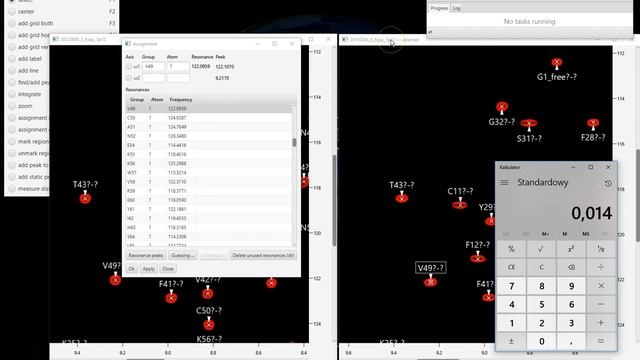This screenshot has width=640, height=360.
Task: Click the calculator multiply key
Action: (601, 286)
